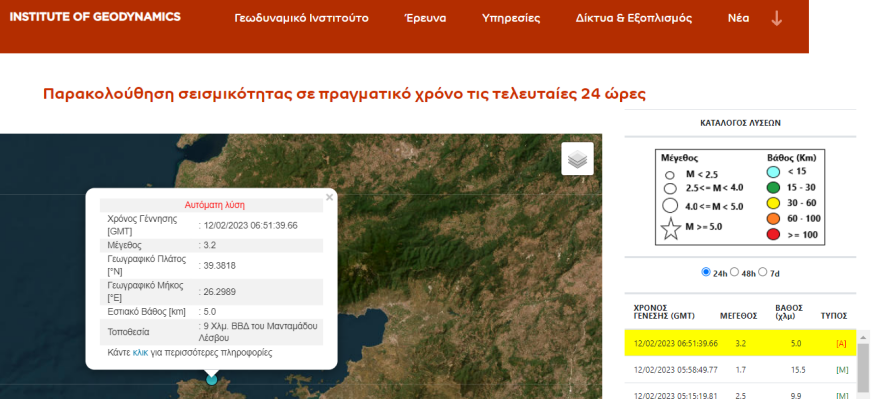Click the M < 2.5 legend circle
880x399 pixels.
coord(670,175)
